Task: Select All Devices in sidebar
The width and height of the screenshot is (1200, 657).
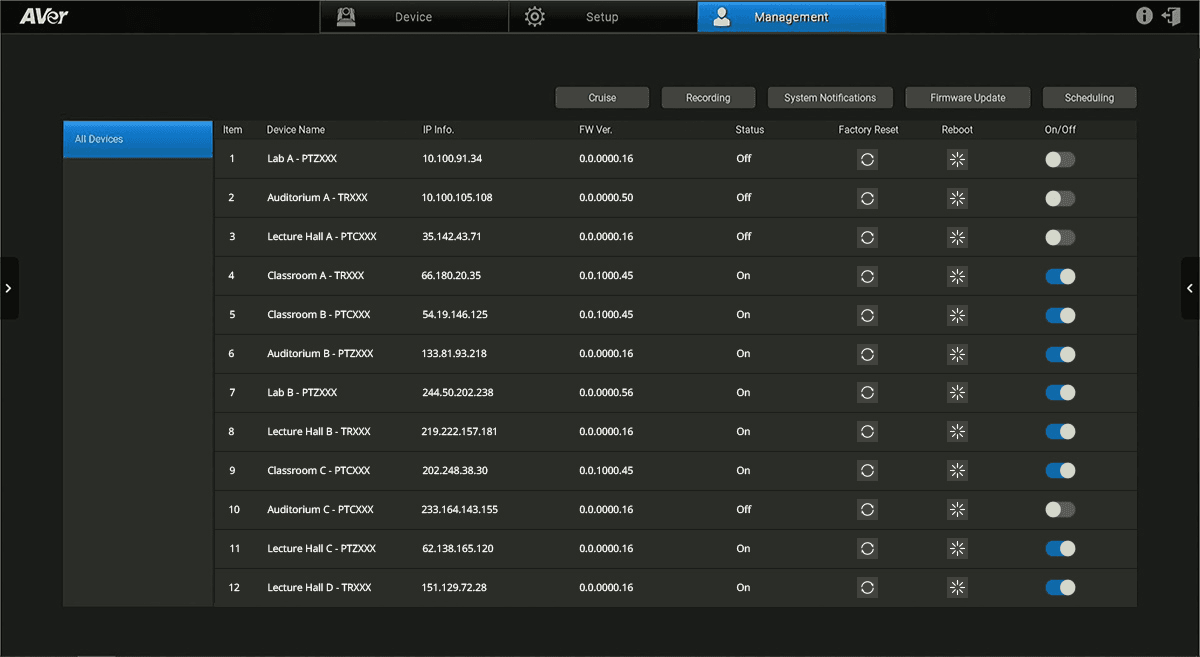Action: pyautogui.click(x=138, y=139)
